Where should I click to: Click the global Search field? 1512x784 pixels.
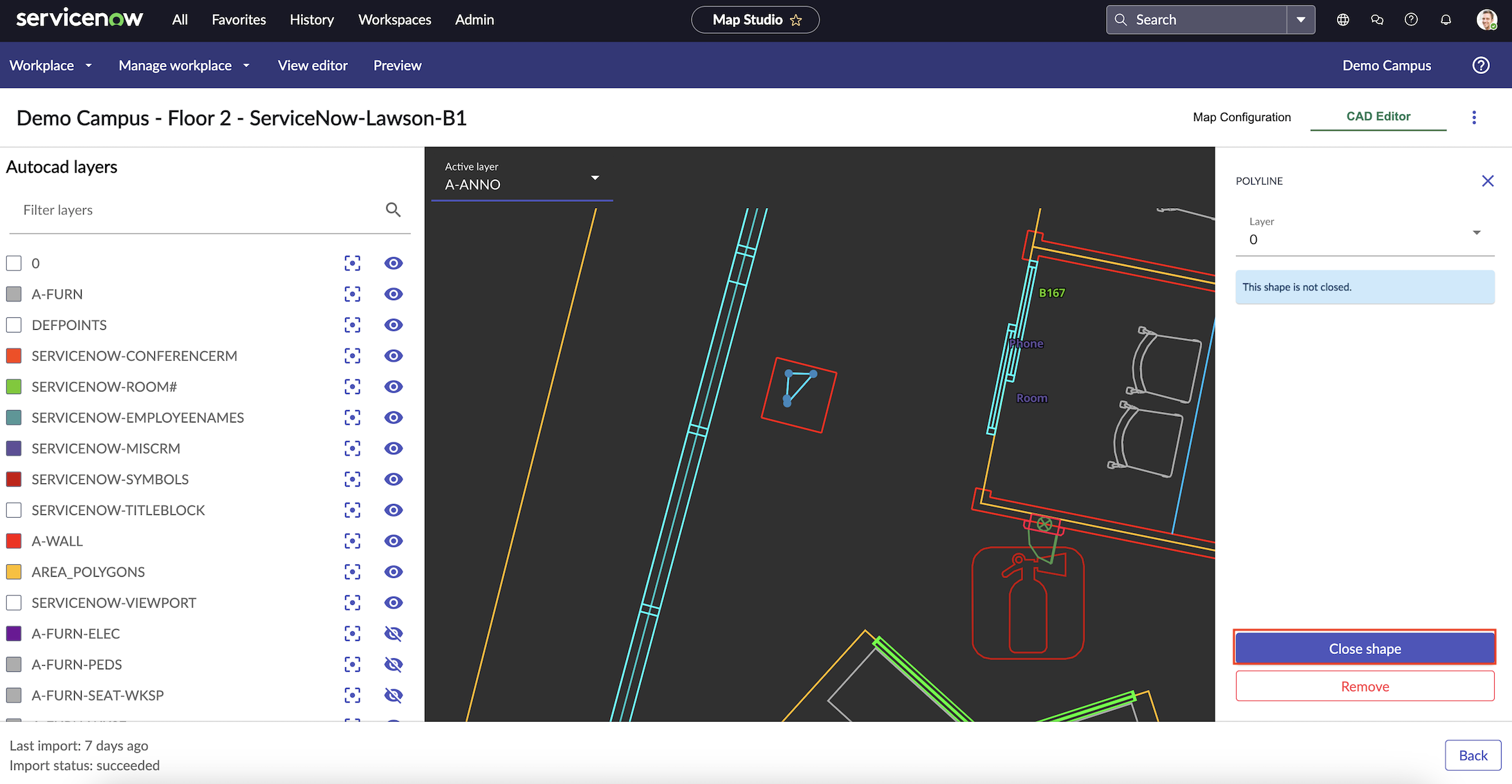pos(1197,20)
